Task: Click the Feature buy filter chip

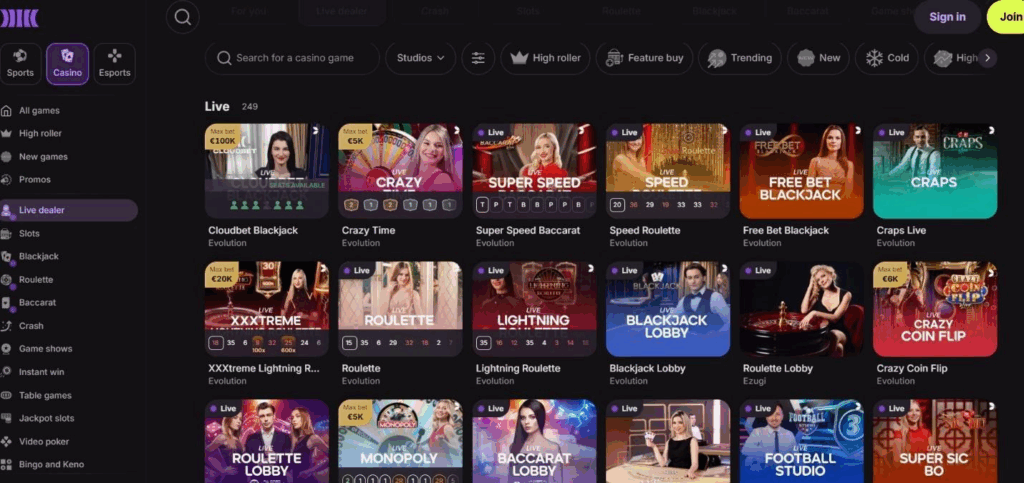Action: [x=644, y=58]
